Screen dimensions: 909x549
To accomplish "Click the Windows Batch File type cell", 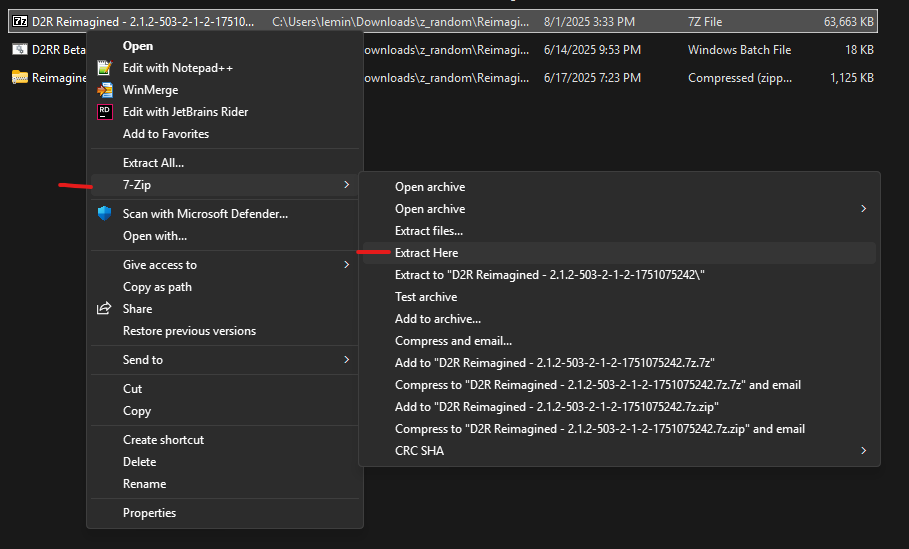I will point(740,50).
